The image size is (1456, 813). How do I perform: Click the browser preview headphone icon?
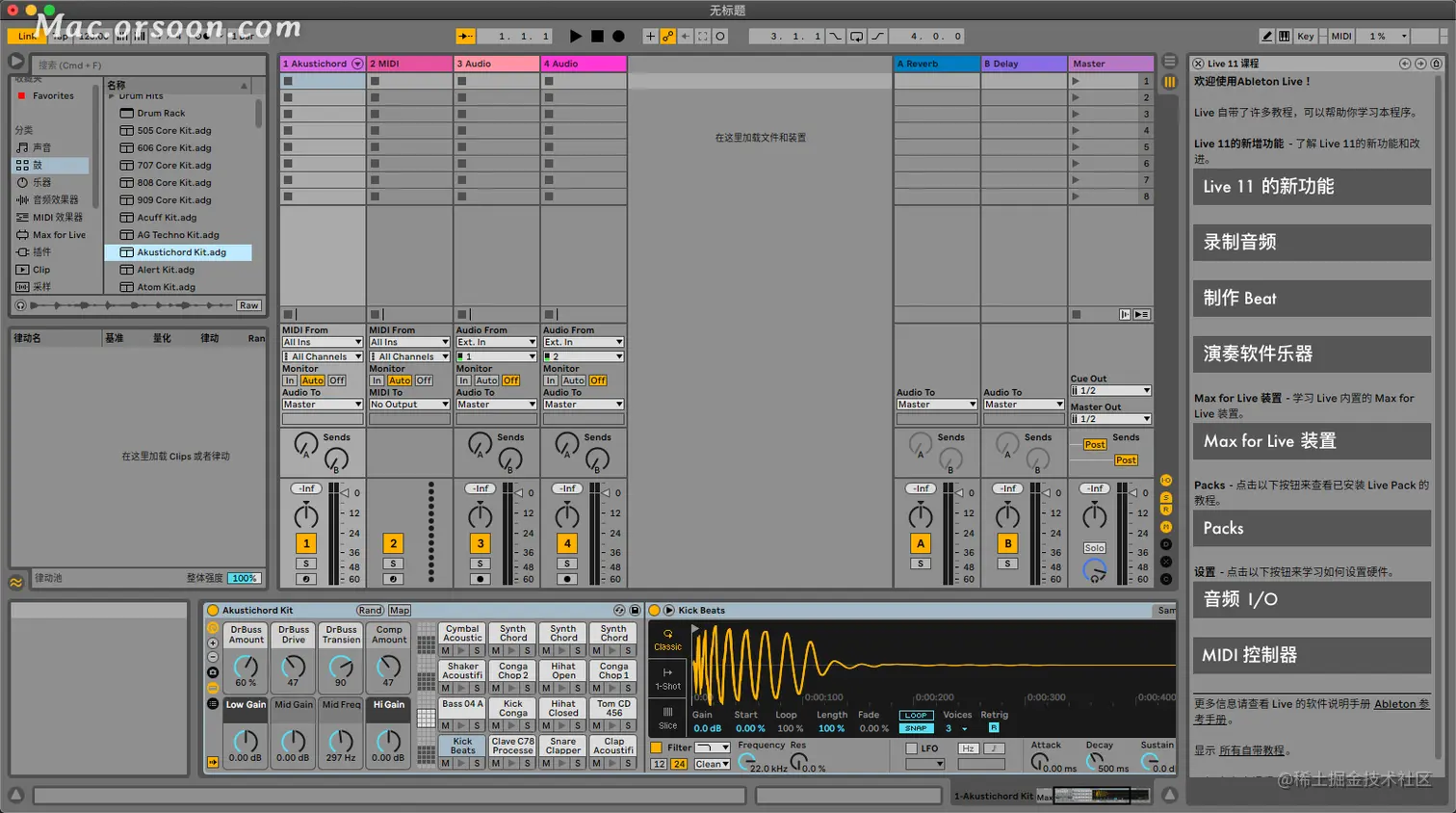[20, 305]
